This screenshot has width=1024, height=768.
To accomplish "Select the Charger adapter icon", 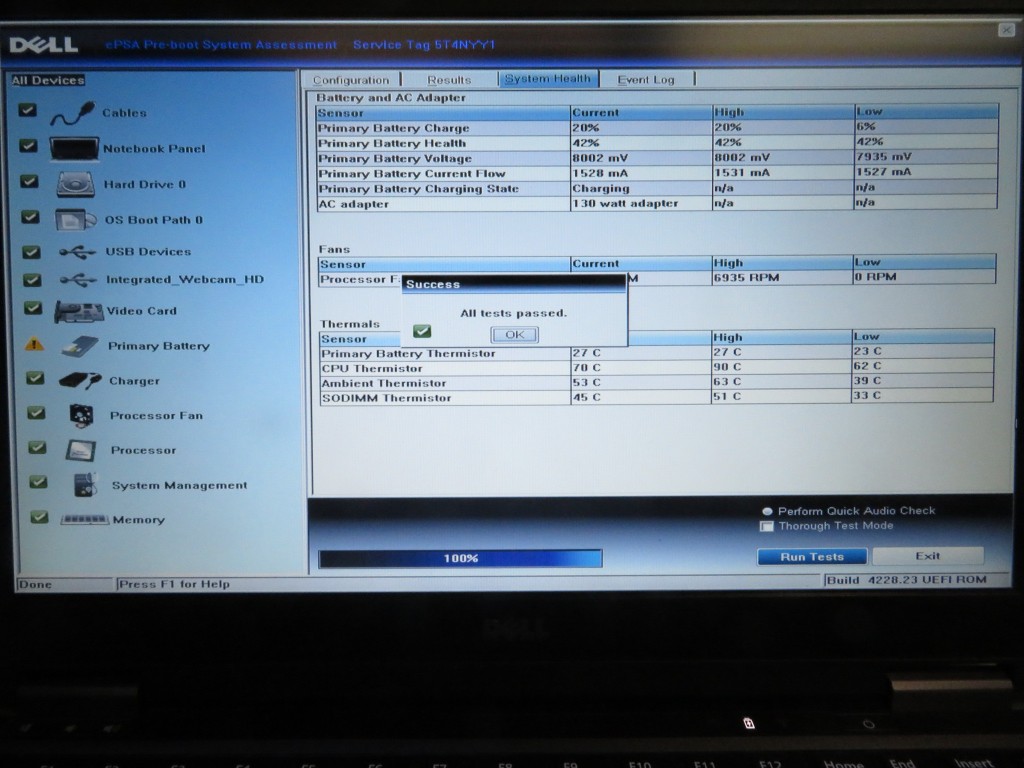I will click(80, 381).
